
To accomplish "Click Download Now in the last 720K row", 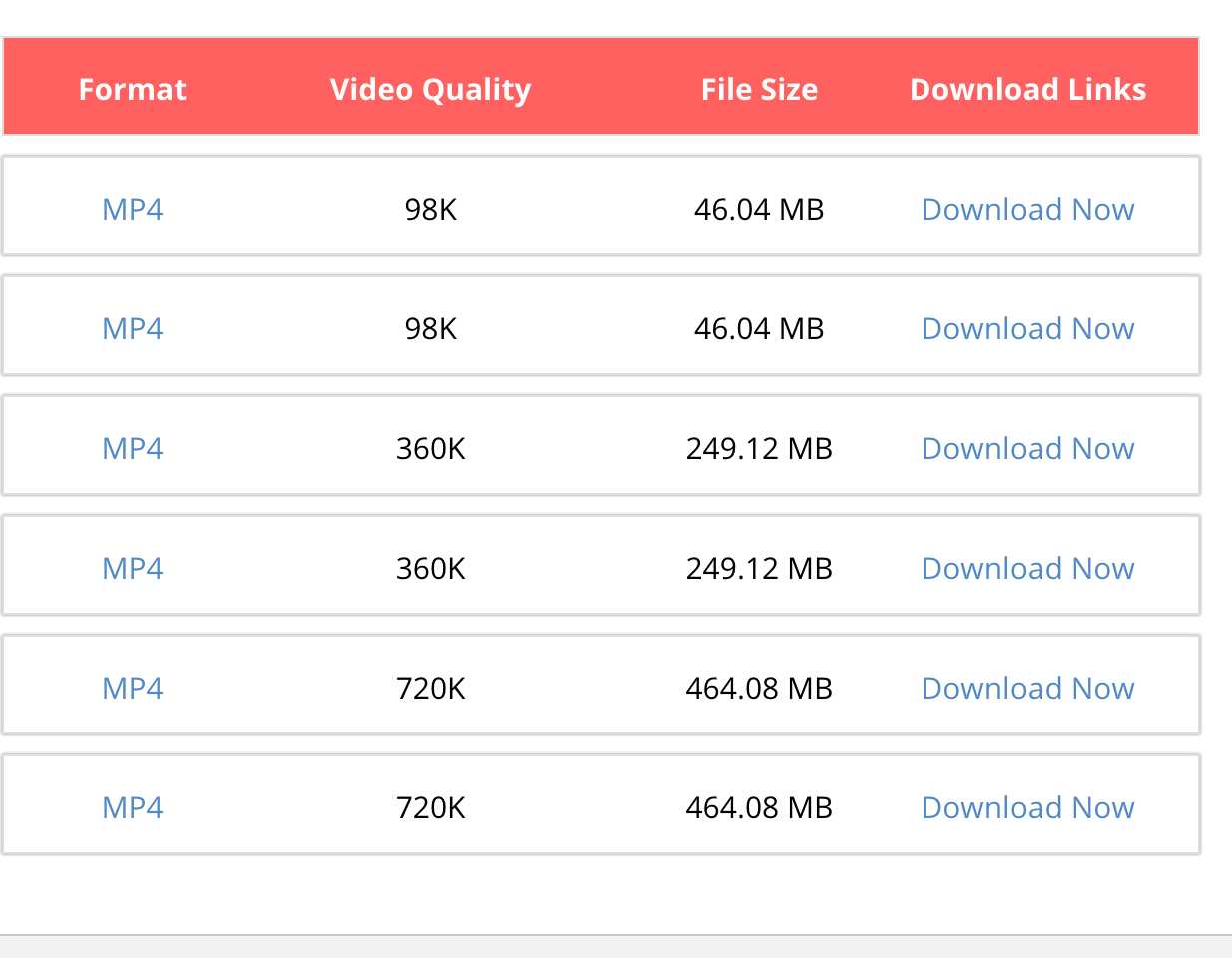I will pyautogui.click(x=1027, y=808).
